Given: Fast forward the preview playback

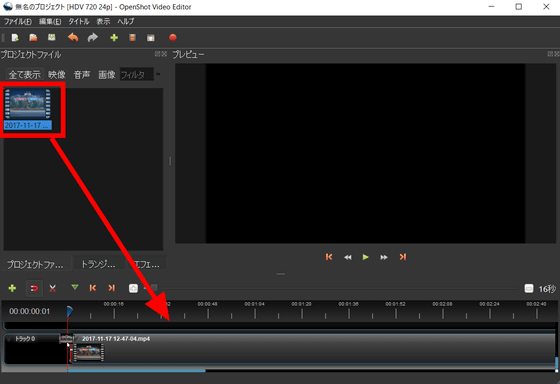Looking at the screenshot, I should click(x=384, y=257).
